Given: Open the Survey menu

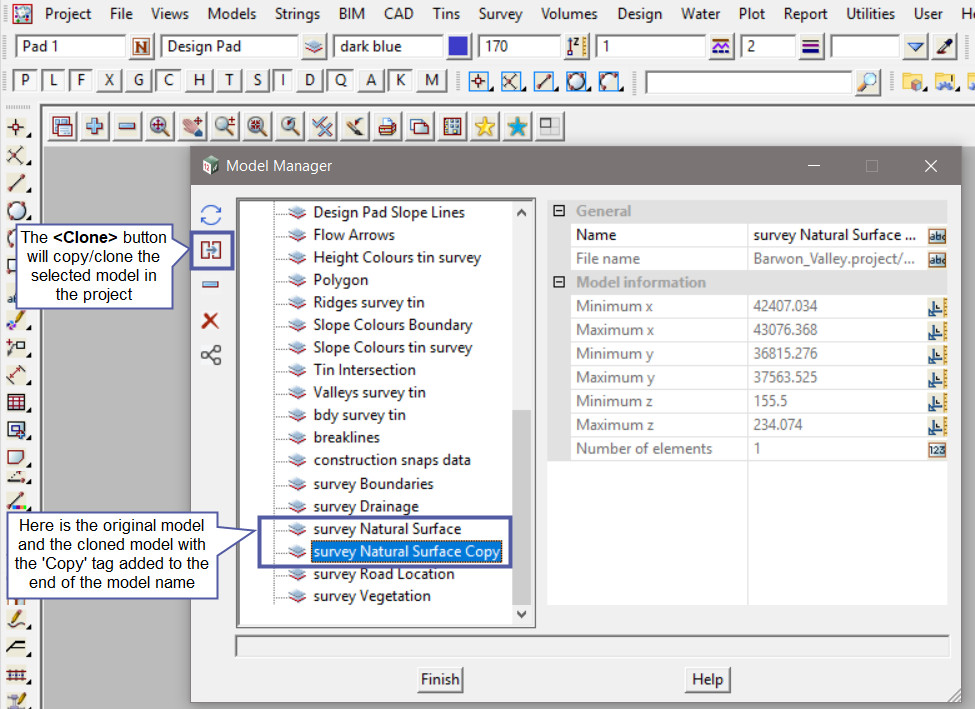Looking at the screenshot, I should point(500,14).
